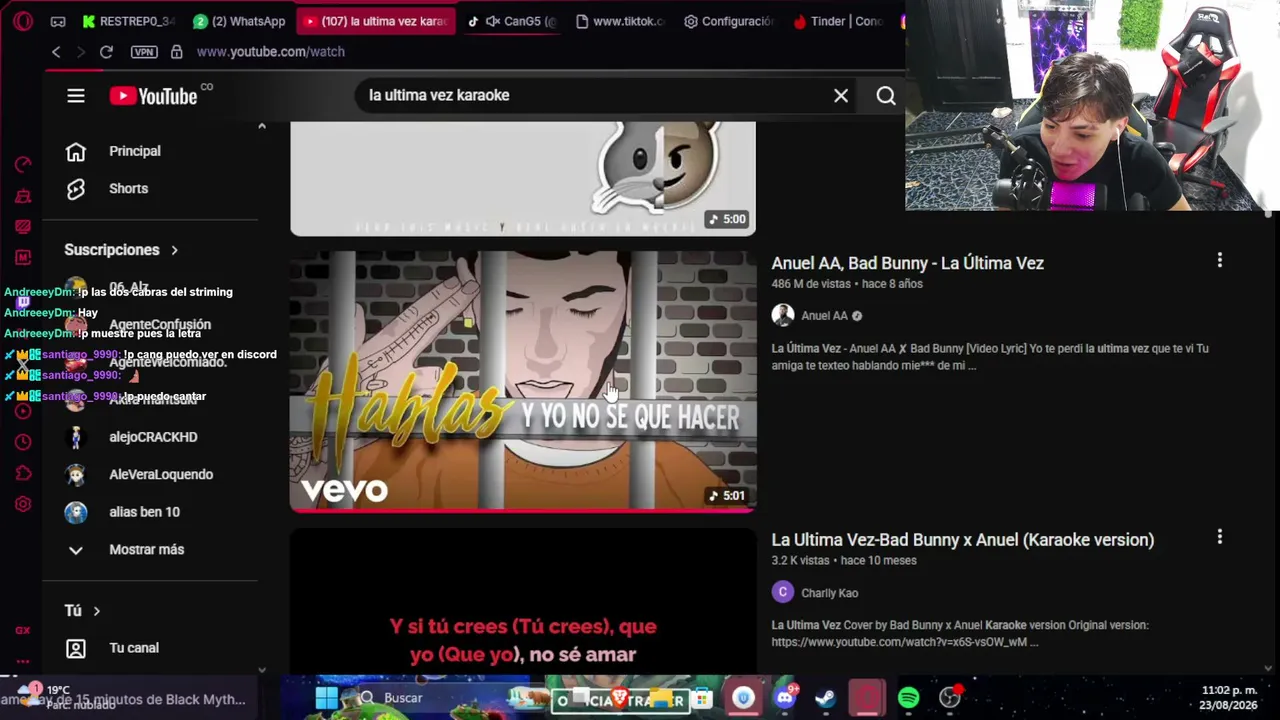
Task: Open La Ultima Vez Karaoke version title
Action: click(962, 540)
